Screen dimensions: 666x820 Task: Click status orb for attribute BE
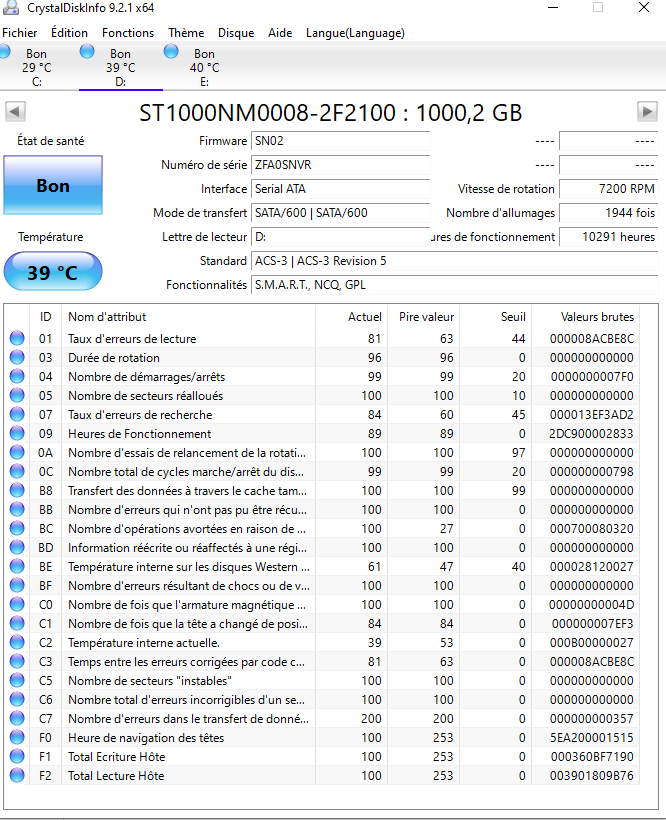[x=17, y=566]
